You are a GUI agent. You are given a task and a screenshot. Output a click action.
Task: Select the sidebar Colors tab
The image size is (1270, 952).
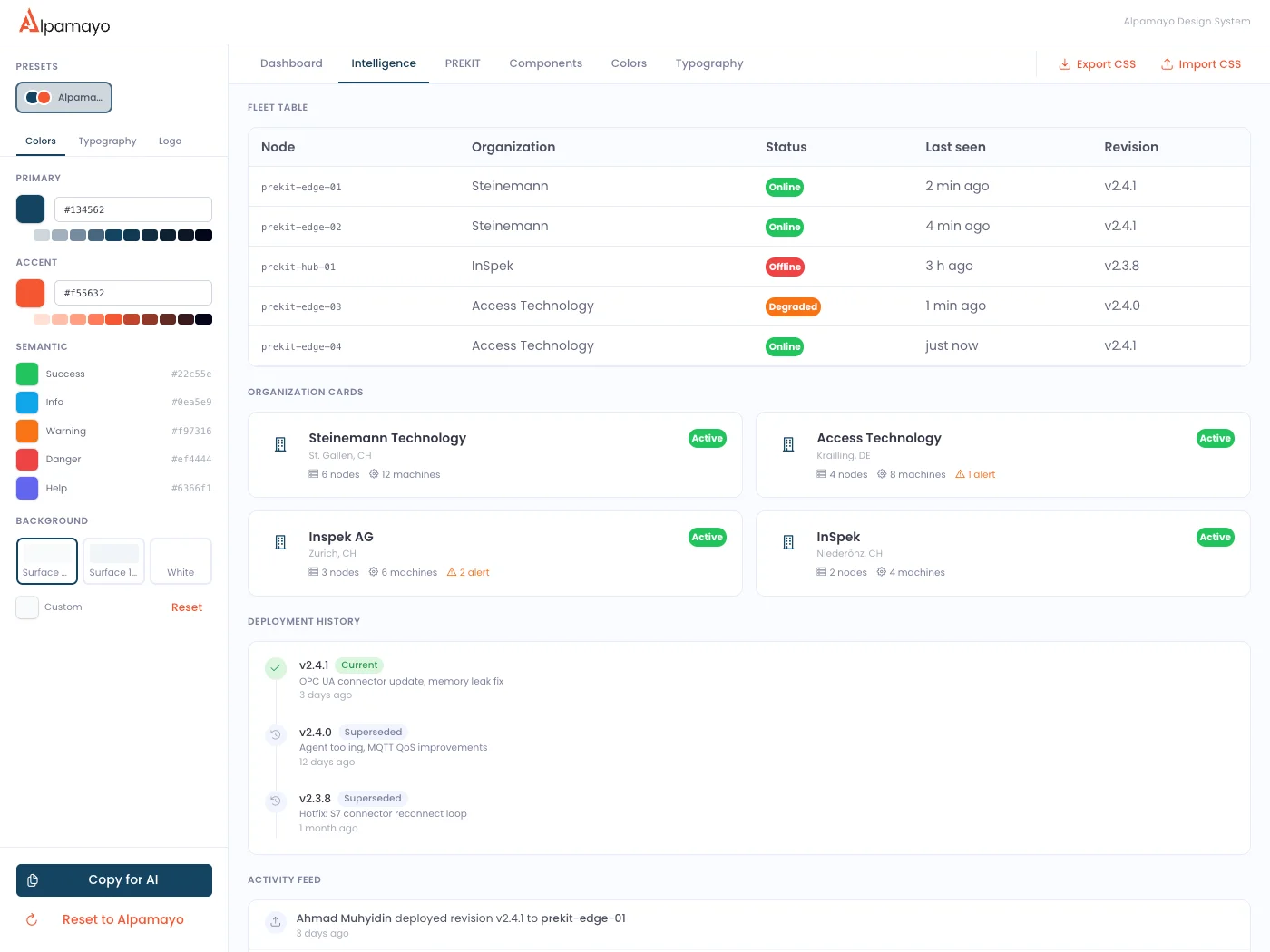click(x=41, y=141)
